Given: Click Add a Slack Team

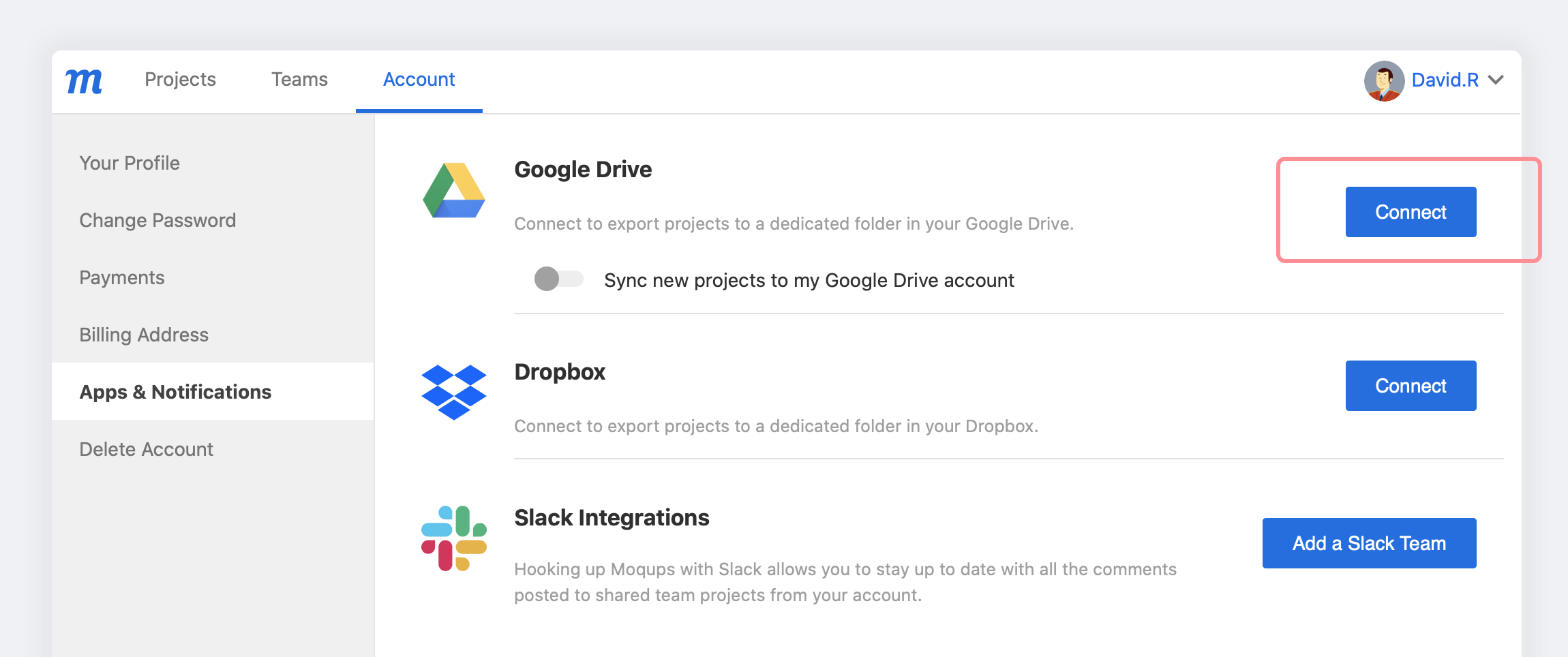Looking at the screenshot, I should 1368,543.
